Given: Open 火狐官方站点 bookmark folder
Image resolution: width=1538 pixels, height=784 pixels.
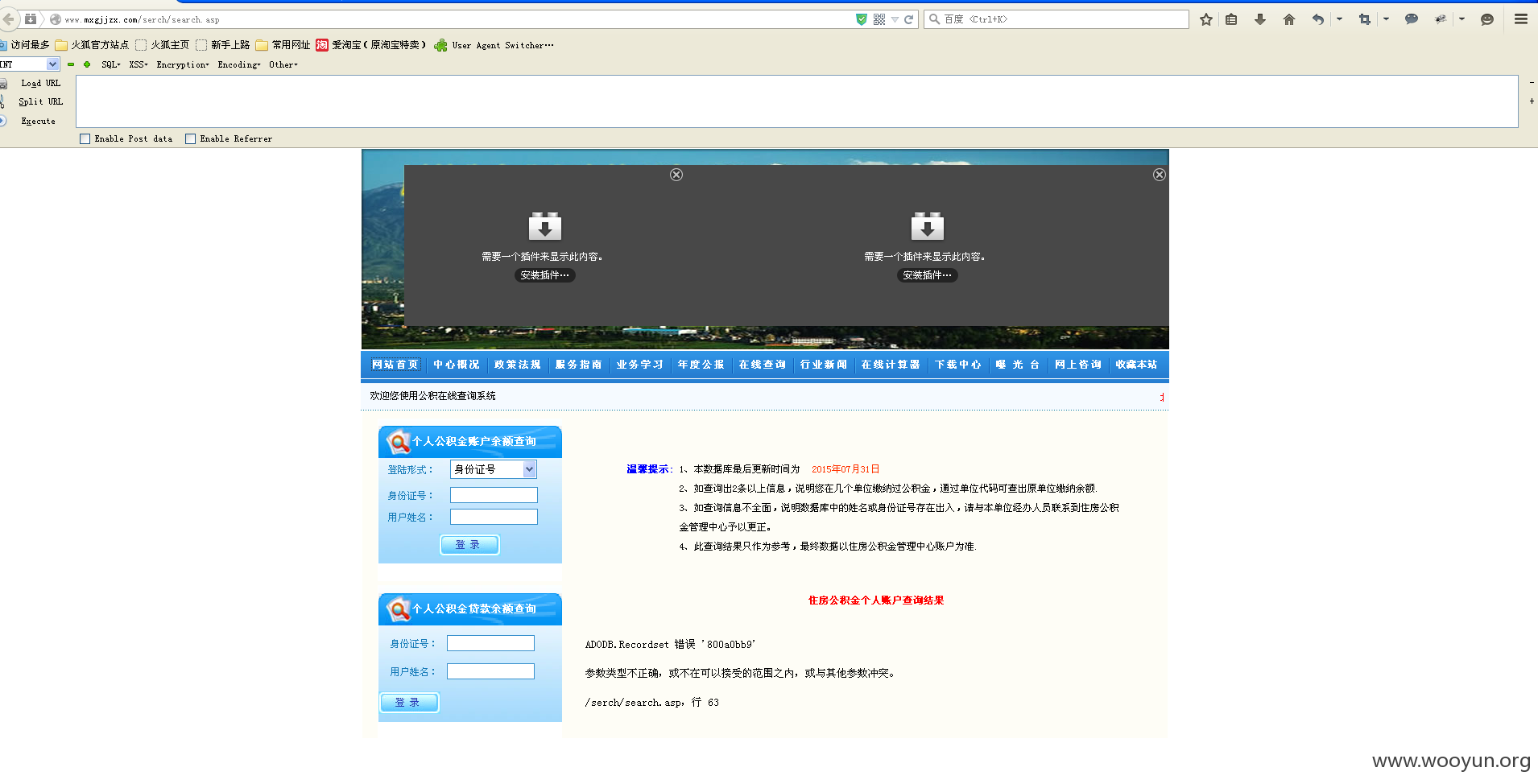Looking at the screenshot, I should [92, 45].
